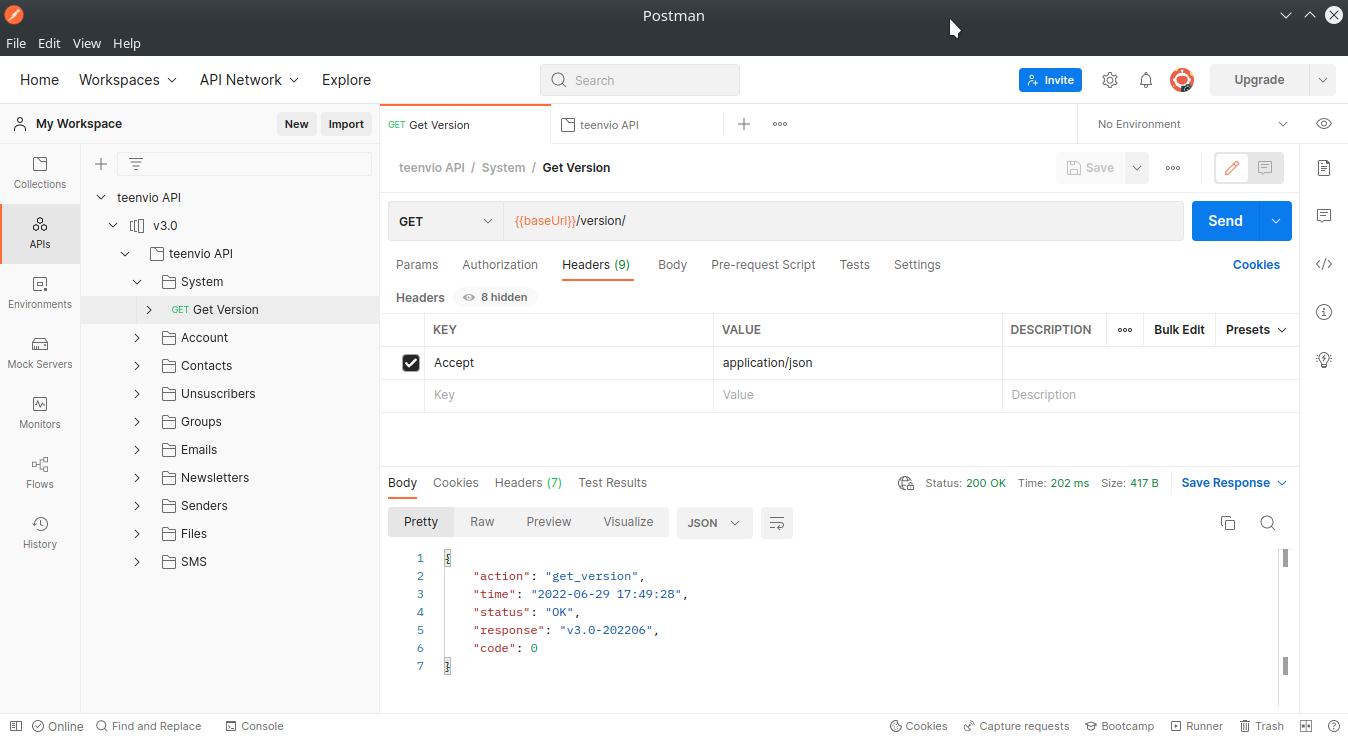Open the notifications bell
Image resolution: width=1348 pixels, height=738 pixels.
click(x=1146, y=80)
